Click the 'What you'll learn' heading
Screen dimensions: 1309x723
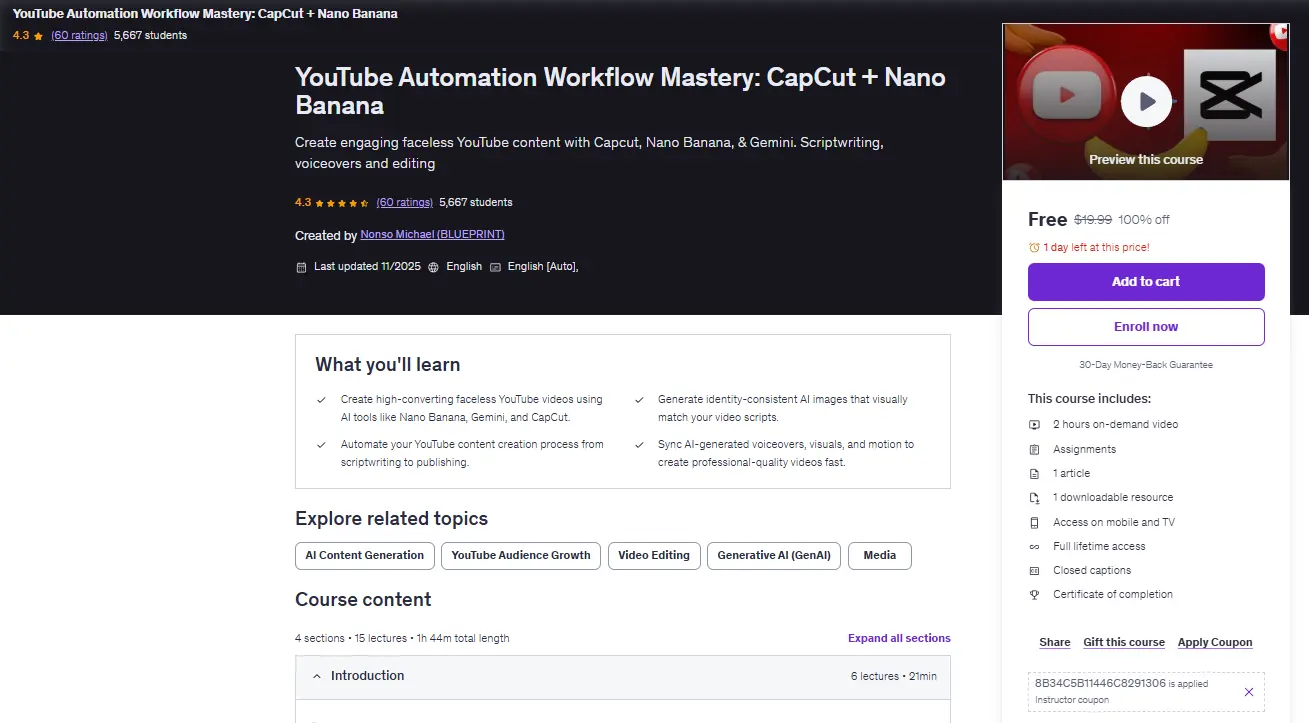click(x=388, y=365)
